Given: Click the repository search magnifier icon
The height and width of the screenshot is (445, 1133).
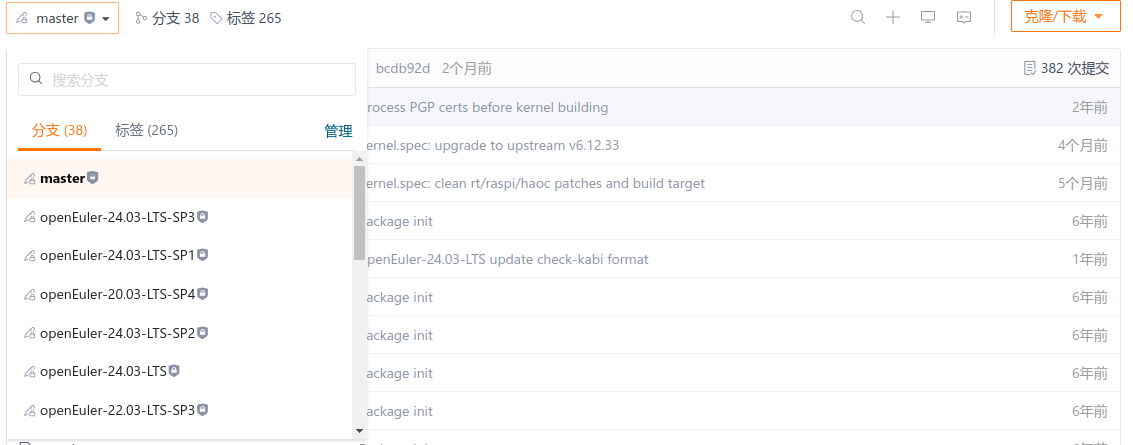Looking at the screenshot, I should [x=857, y=17].
